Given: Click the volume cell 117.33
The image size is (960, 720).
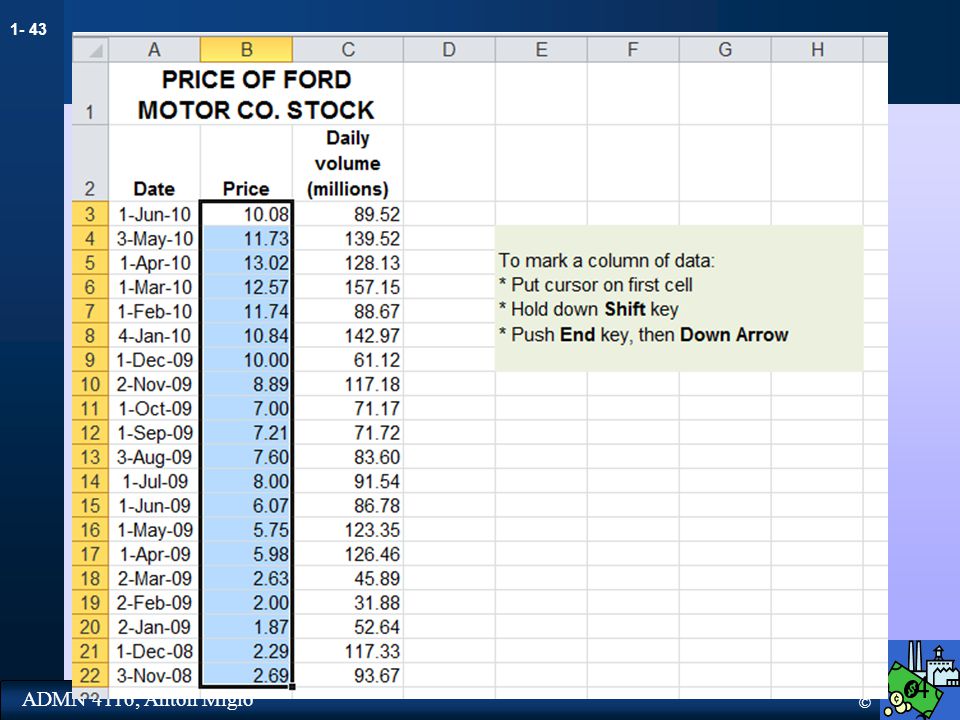Looking at the screenshot, I should coord(348,651).
